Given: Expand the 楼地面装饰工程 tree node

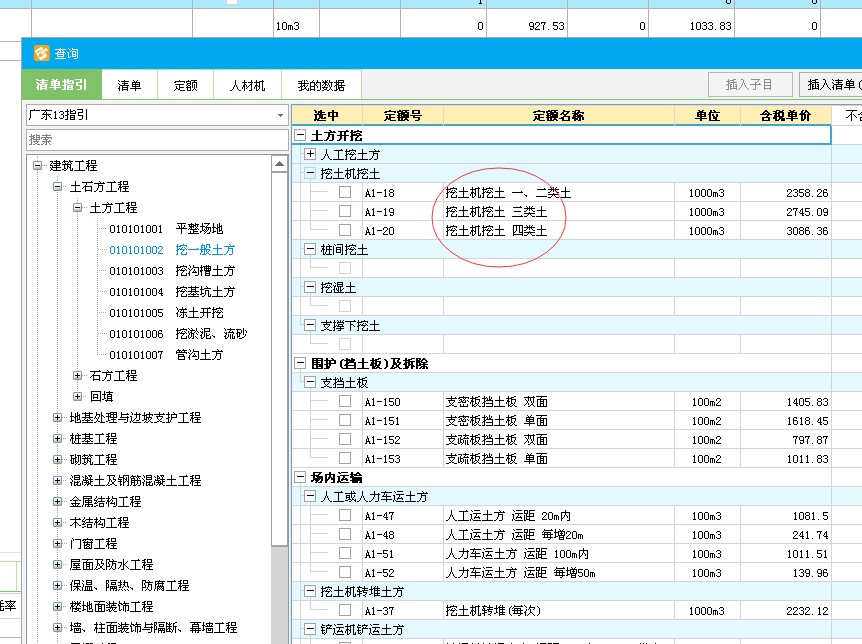Looking at the screenshot, I should (x=57, y=606).
